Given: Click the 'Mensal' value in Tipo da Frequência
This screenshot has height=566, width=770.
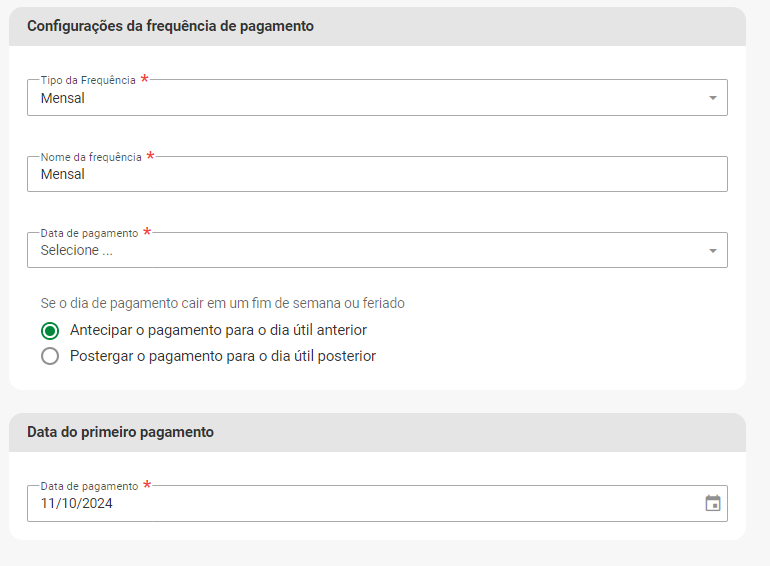Looking at the screenshot, I should (x=63, y=98).
